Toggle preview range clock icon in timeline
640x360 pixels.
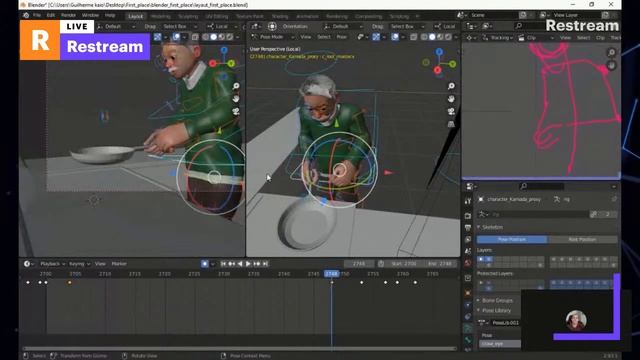[381, 264]
